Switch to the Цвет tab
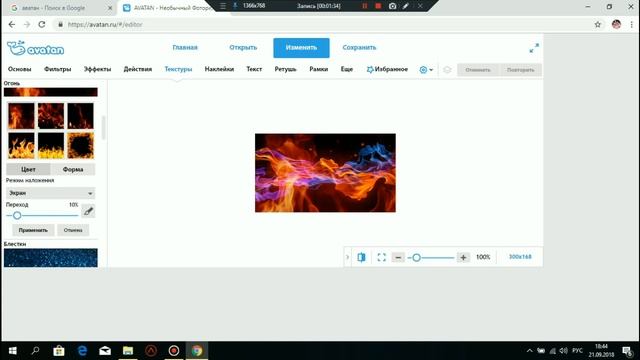Image resolution: width=640 pixels, height=360 pixels. pos(28,169)
